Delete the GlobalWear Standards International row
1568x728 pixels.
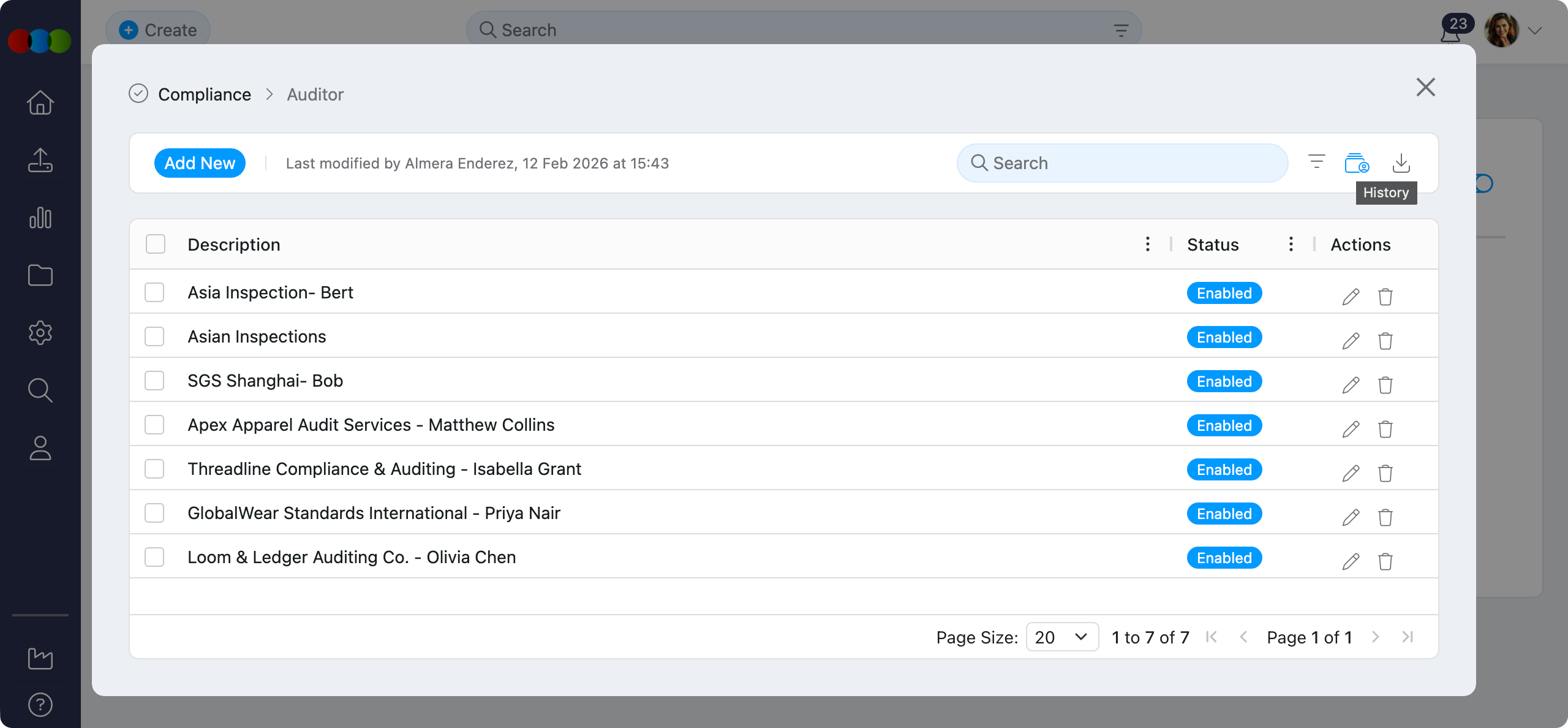coord(1385,517)
